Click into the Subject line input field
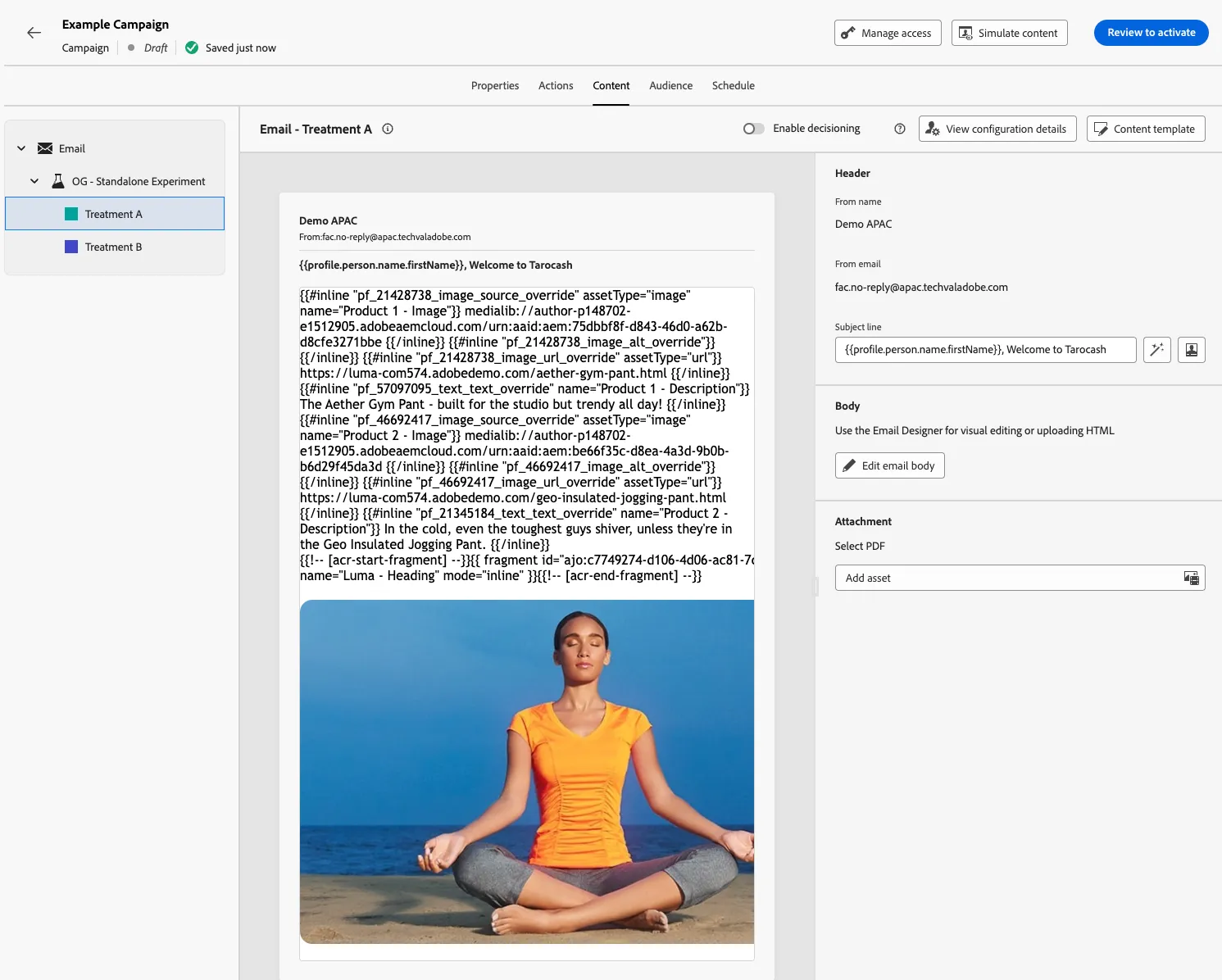This screenshot has width=1222, height=980. tap(986, 350)
